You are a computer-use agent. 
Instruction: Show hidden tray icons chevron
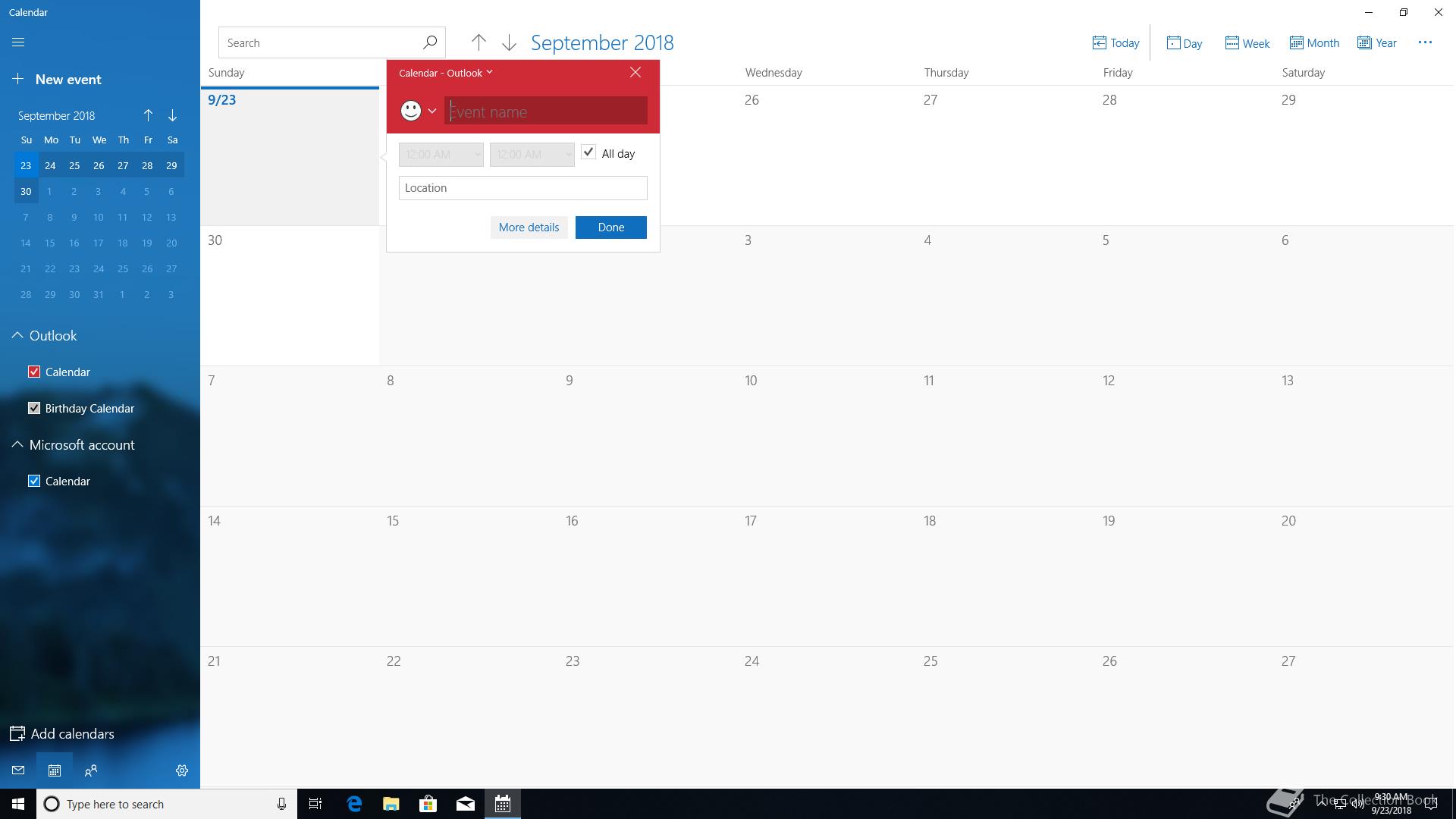(1322, 804)
